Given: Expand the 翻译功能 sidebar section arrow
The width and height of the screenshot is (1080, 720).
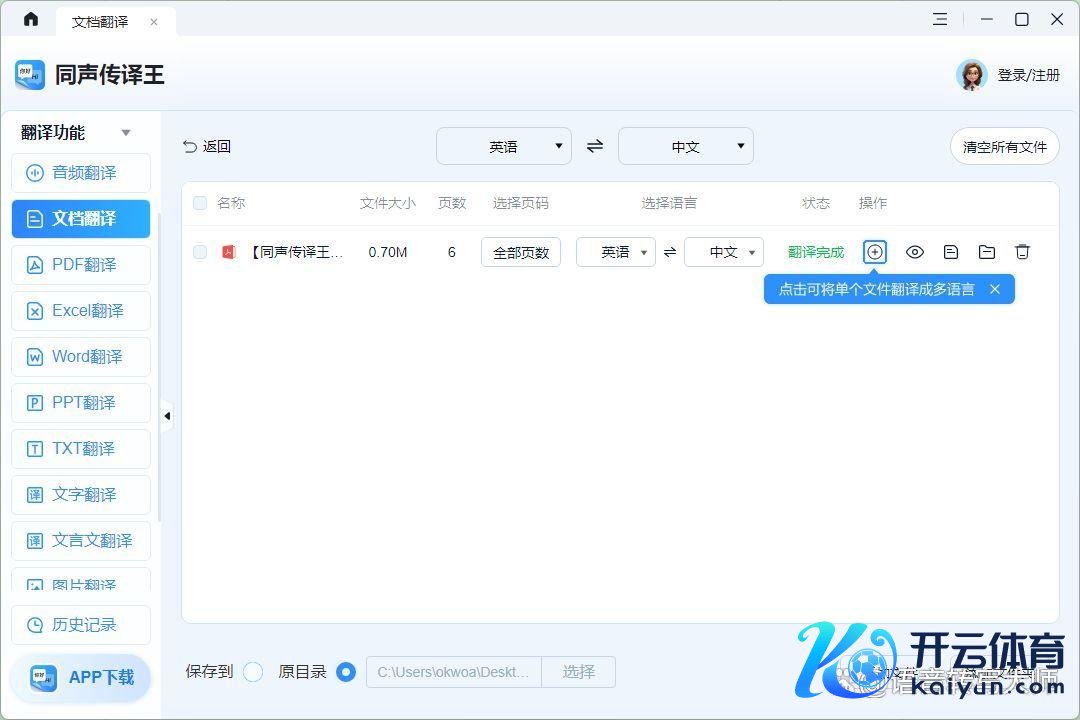Looking at the screenshot, I should [x=126, y=133].
